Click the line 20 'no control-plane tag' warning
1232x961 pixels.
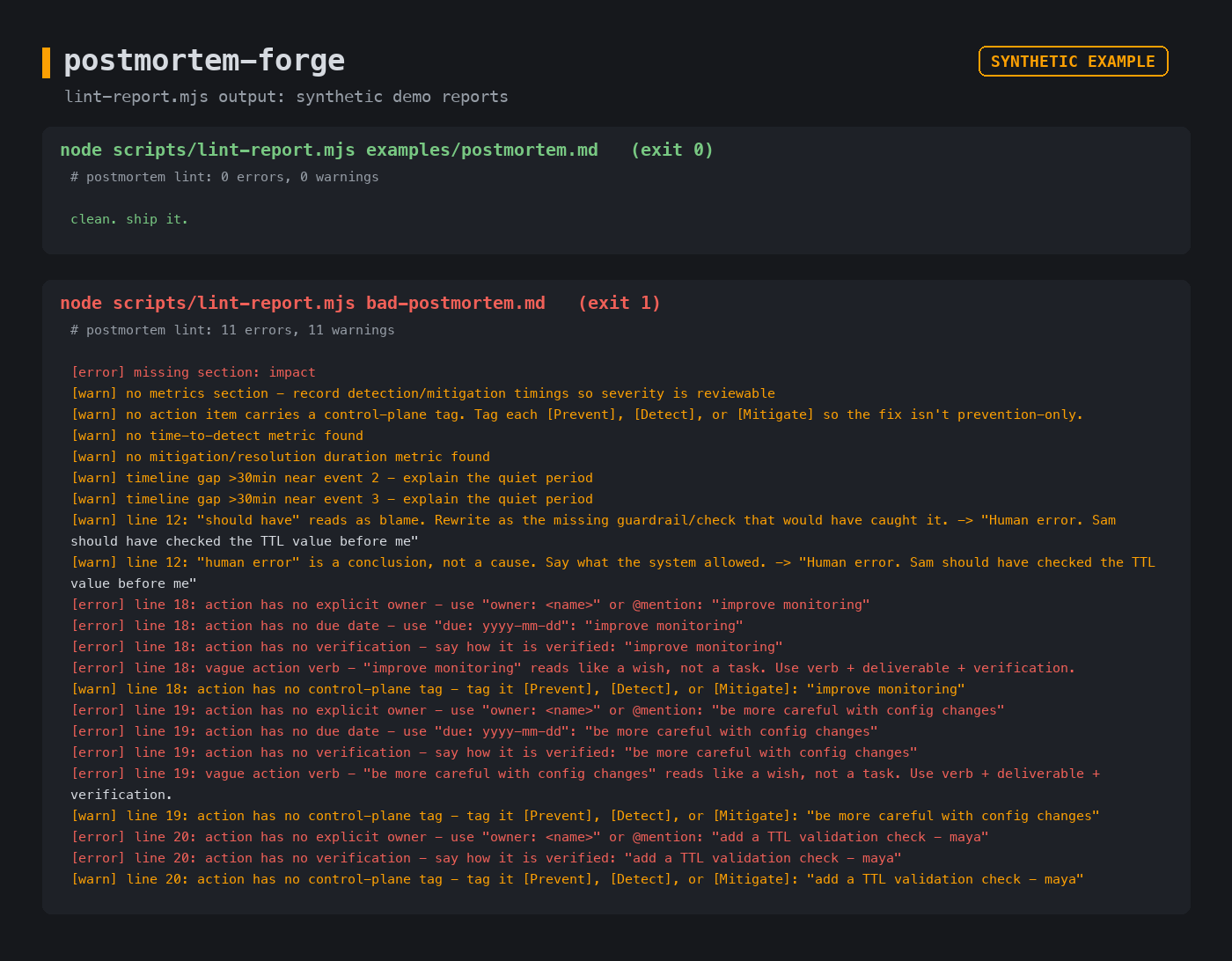pyautogui.click(x=577, y=879)
